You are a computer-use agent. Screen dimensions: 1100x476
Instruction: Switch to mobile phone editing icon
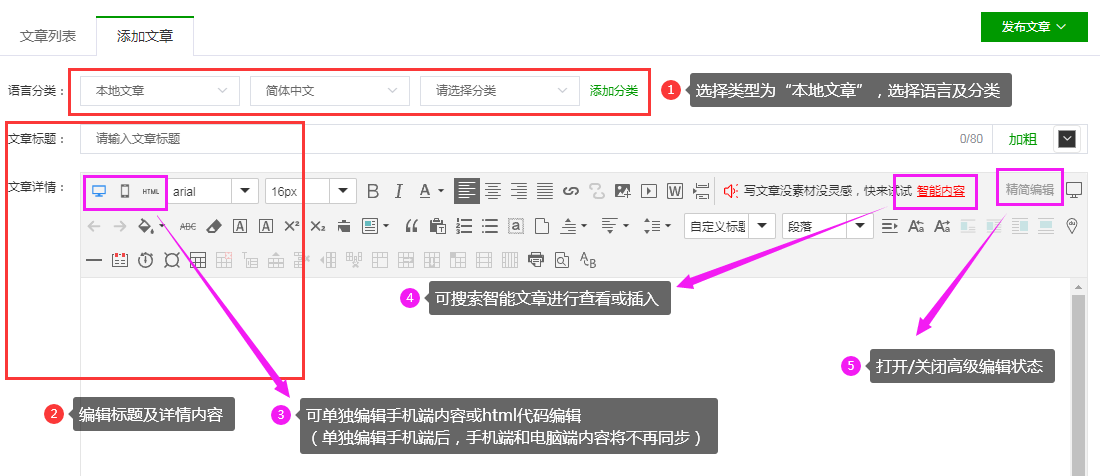click(x=124, y=191)
